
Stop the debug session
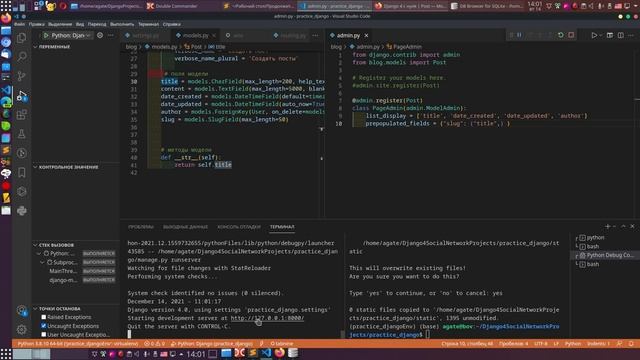pos(571,35)
